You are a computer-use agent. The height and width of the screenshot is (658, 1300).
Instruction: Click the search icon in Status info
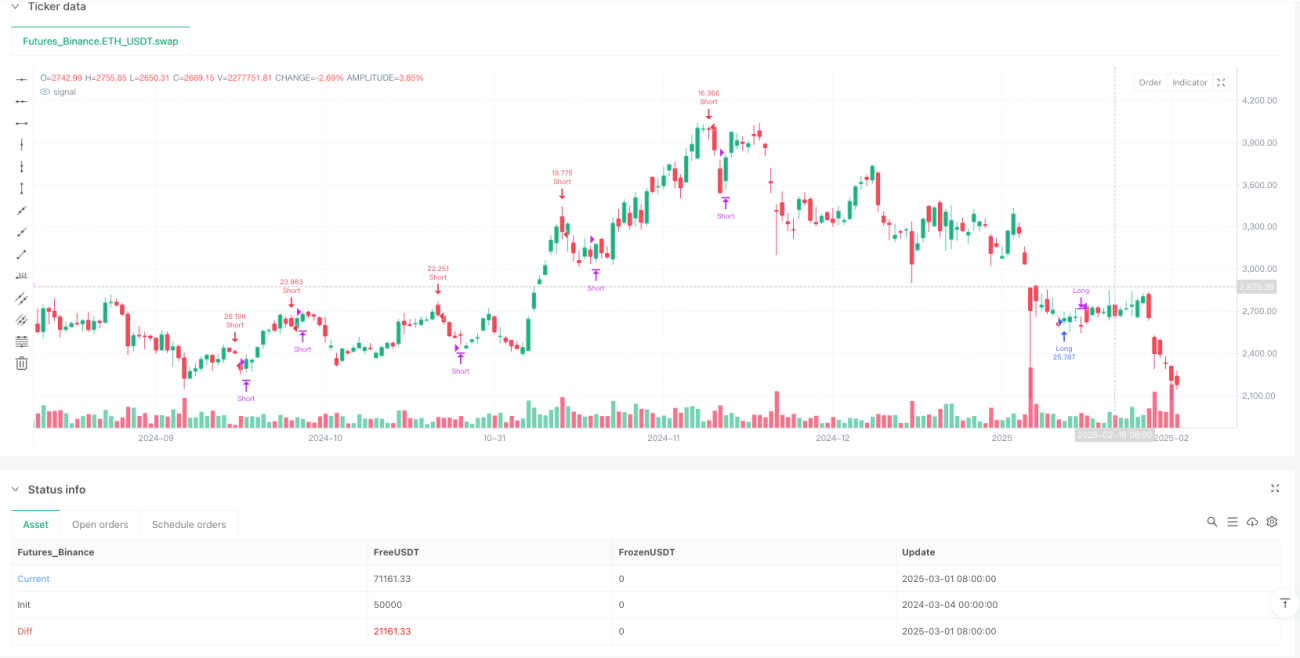tap(1212, 522)
